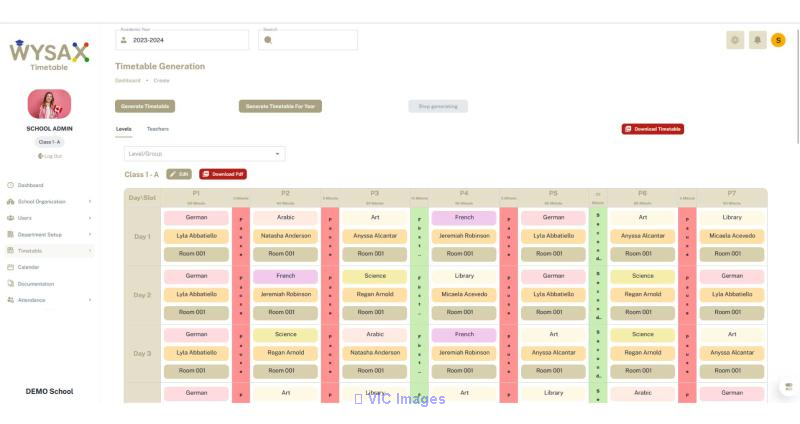Image resolution: width=800 pixels, height=424 pixels.
Task: Click the Generate Timetable button
Action: click(145, 106)
